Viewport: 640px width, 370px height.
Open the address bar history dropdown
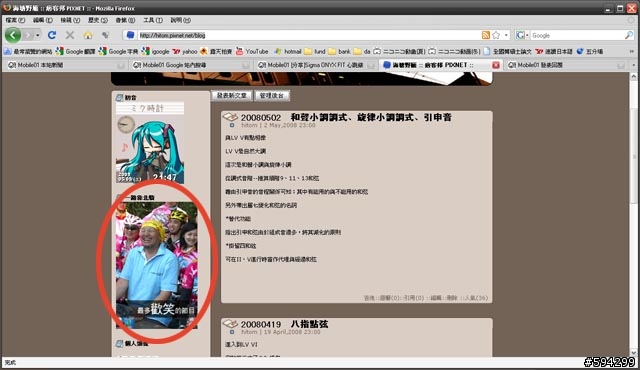coord(506,35)
